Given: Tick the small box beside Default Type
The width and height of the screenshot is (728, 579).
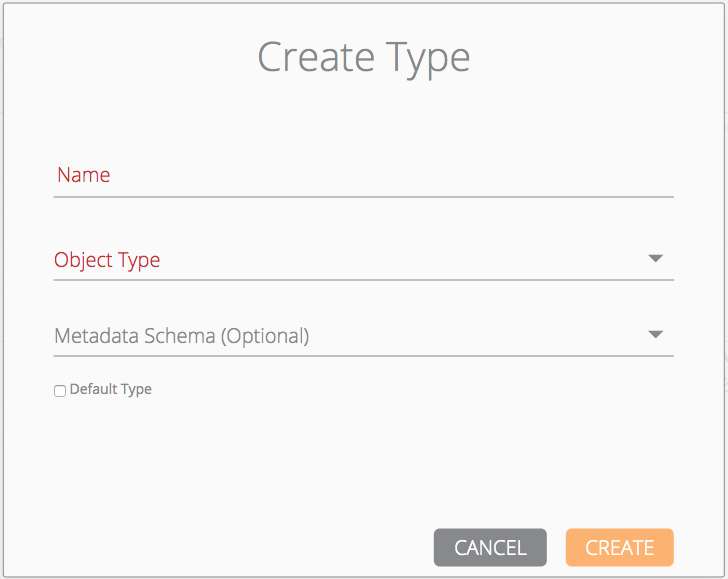Looking at the screenshot, I should (60, 391).
